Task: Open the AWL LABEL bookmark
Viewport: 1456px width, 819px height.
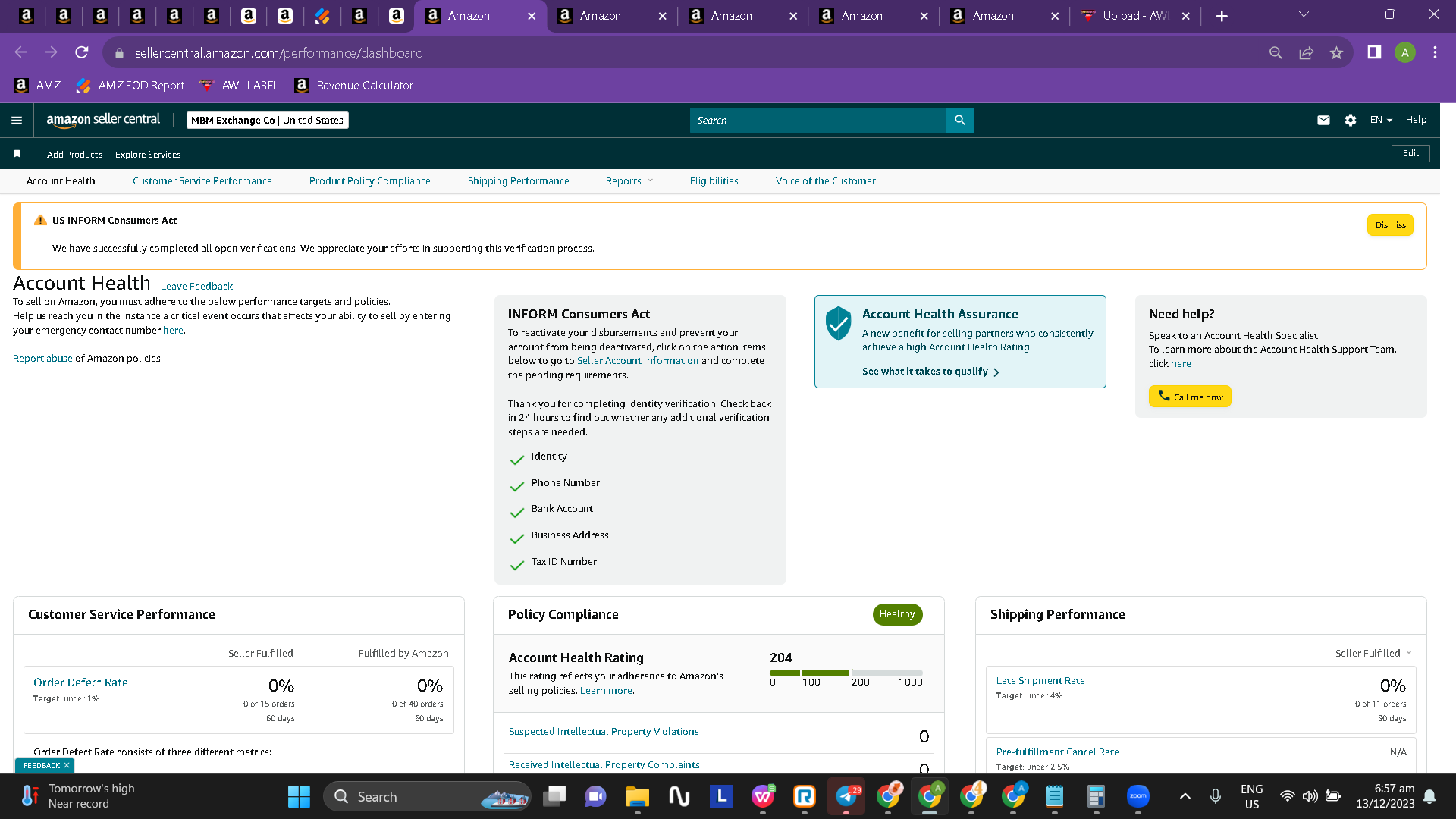Action: (239, 86)
